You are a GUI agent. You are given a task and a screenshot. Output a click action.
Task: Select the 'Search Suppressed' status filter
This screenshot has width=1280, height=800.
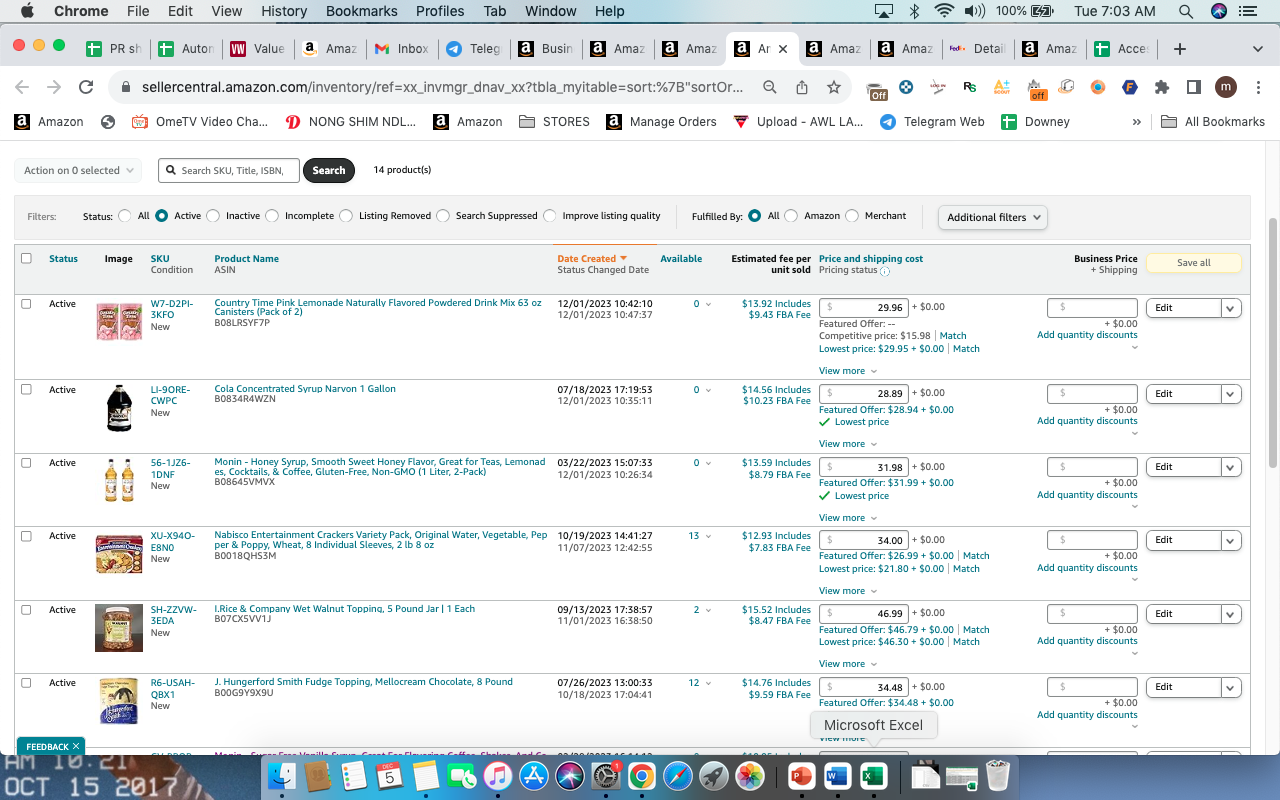(444, 216)
